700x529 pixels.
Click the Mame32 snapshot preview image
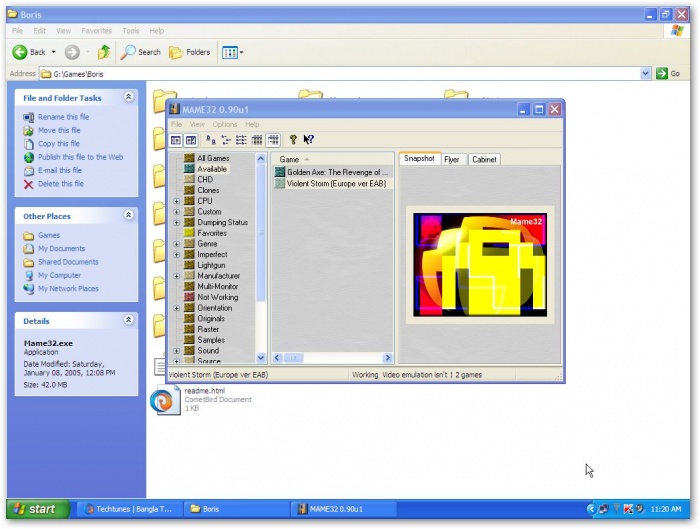[480, 265]
